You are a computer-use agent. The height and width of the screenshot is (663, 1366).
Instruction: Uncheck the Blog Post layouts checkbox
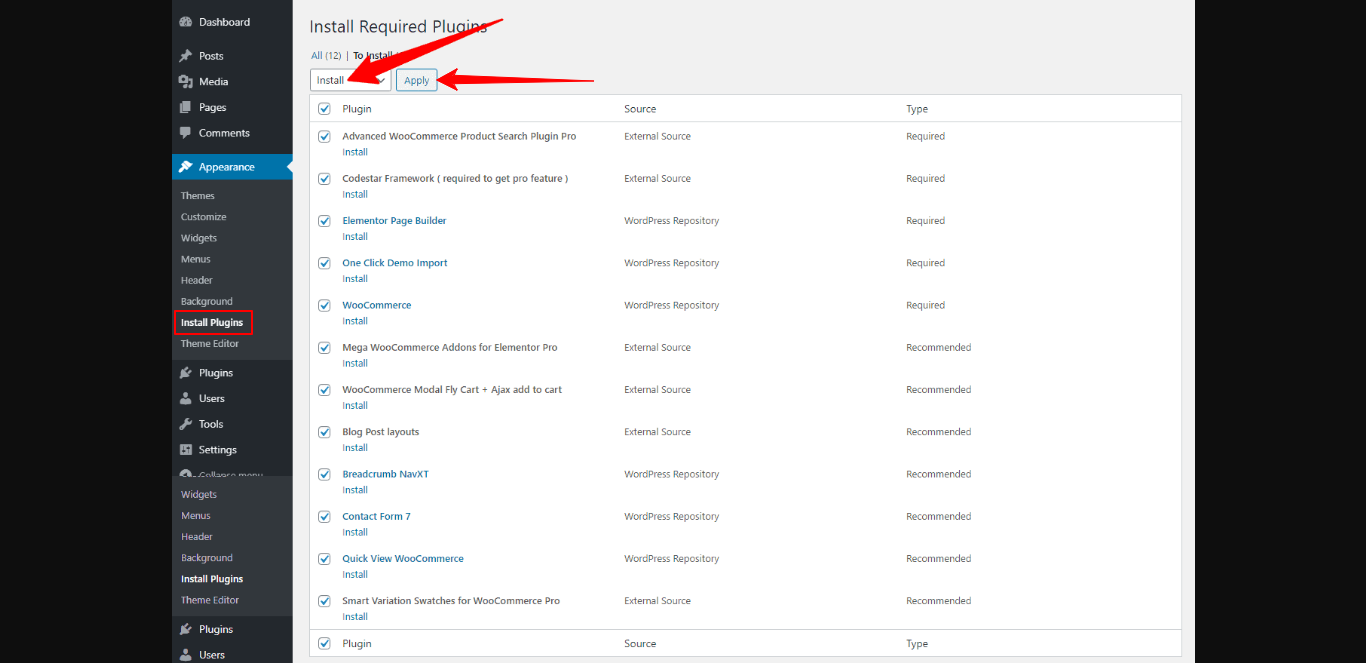click(x=324, y=432)
